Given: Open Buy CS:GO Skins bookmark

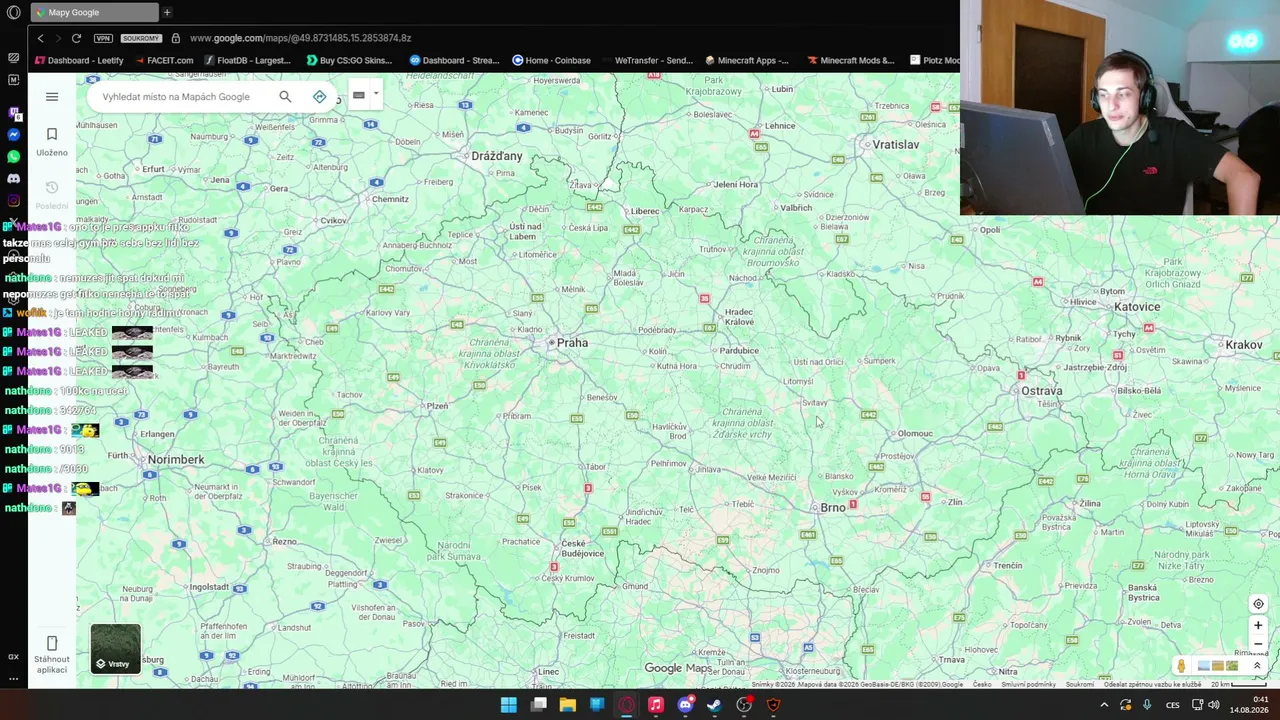Looking at the screenshot, I should coord(349,60).
